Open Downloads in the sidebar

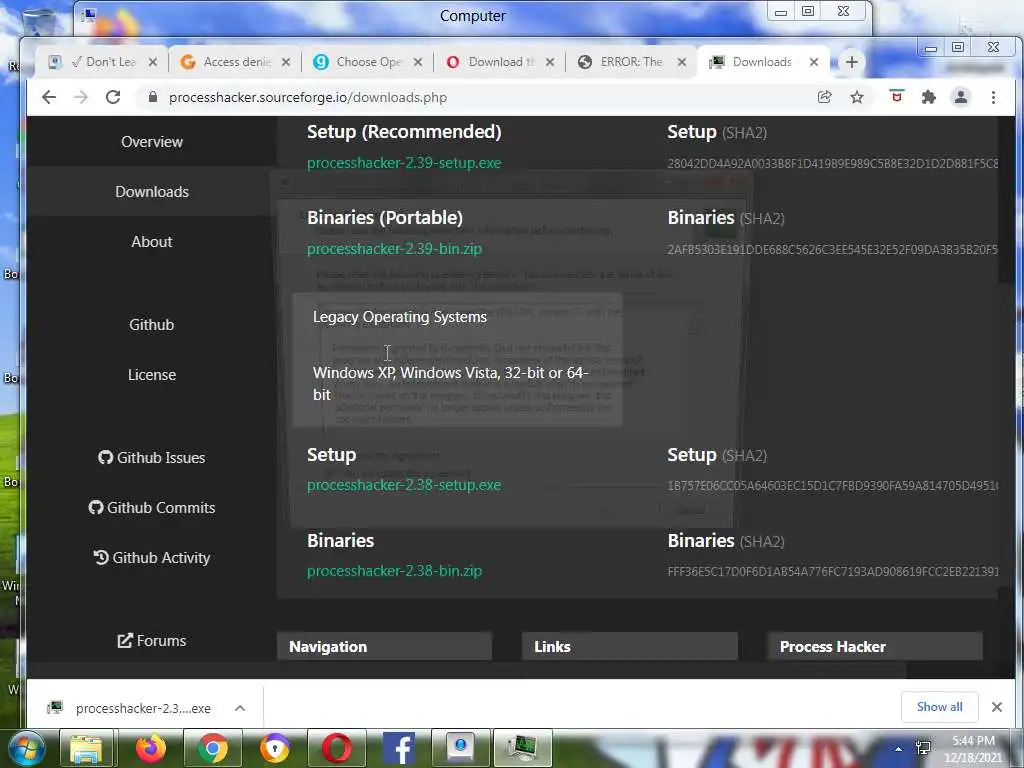coord(152,191)
